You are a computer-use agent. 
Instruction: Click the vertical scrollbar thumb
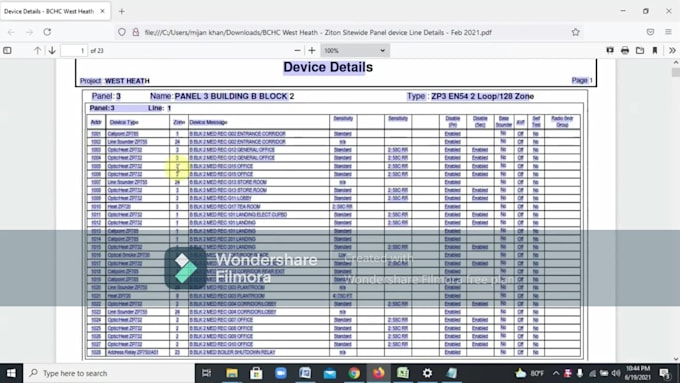point(676,72)
